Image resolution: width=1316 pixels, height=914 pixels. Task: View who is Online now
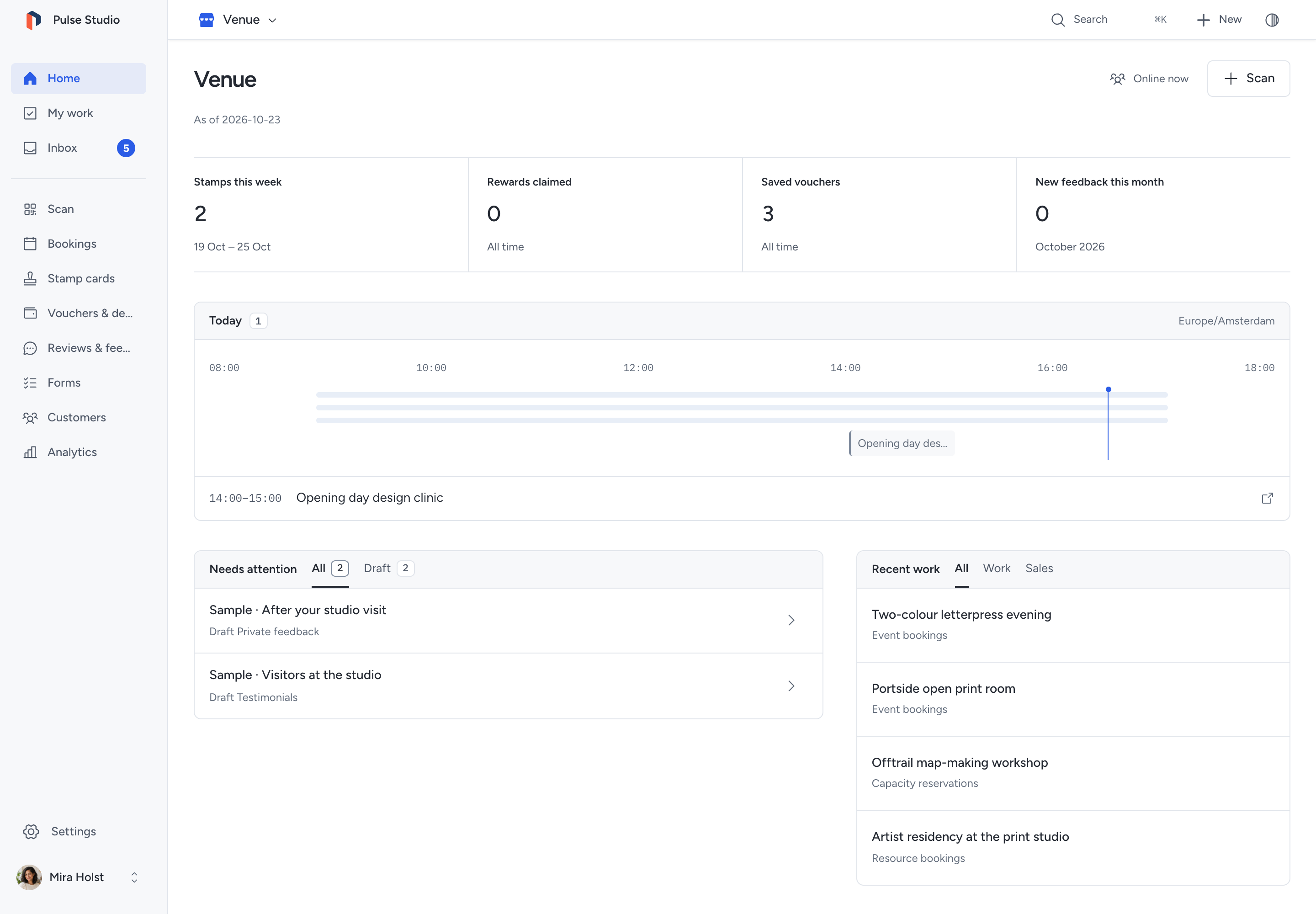[1149, 79]
